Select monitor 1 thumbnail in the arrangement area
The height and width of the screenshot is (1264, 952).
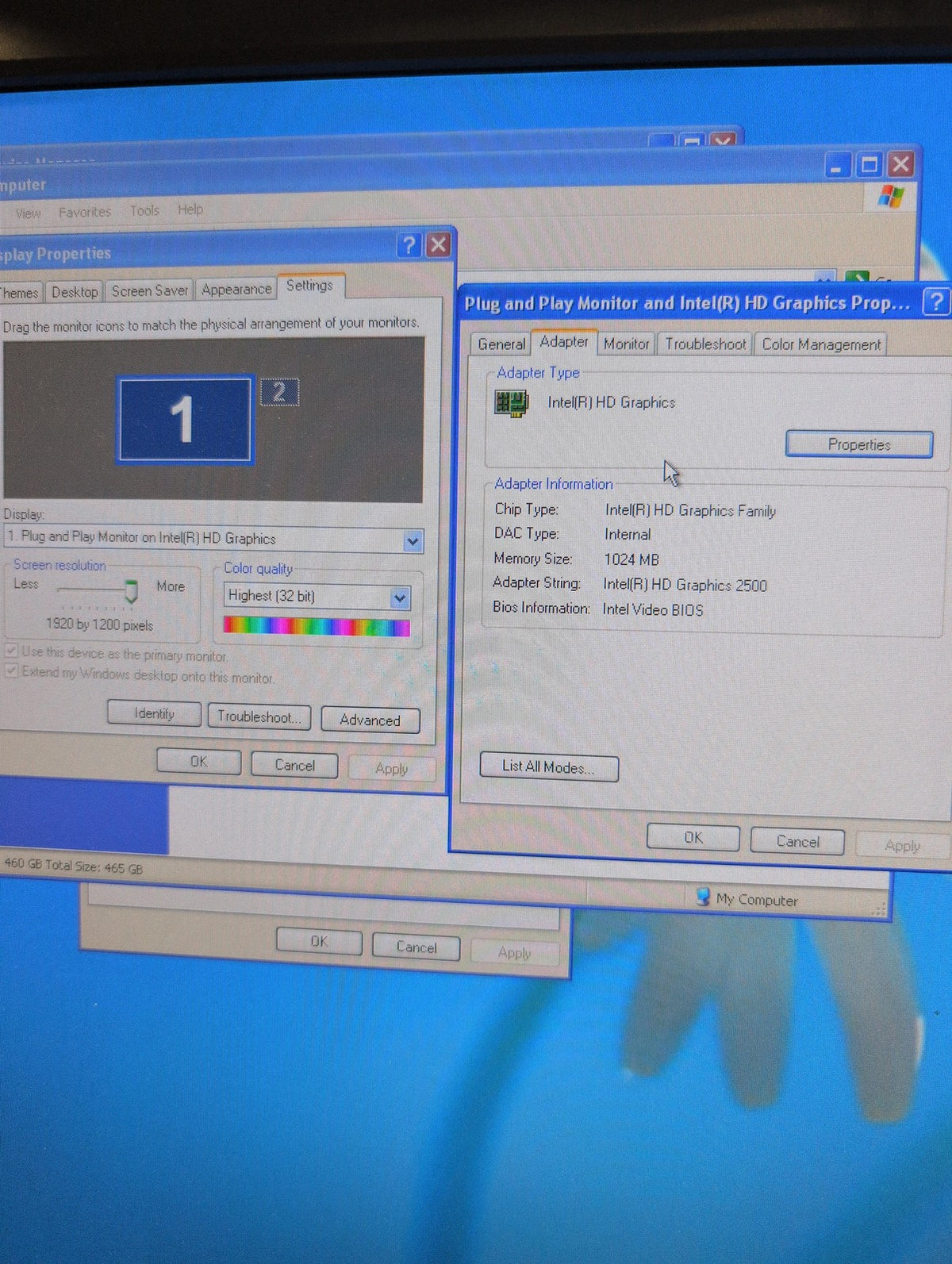[185, 419]
